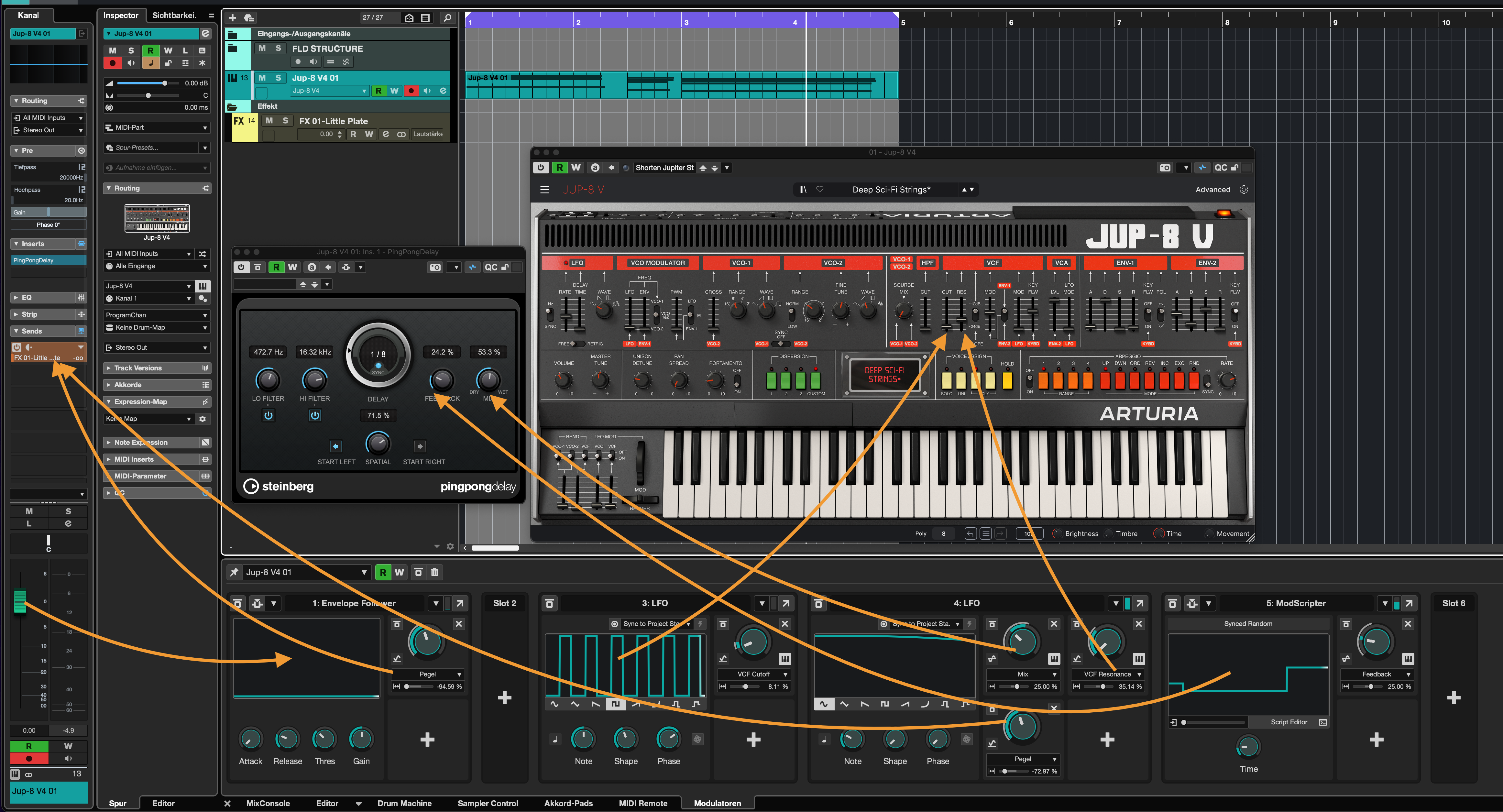Click the camera snapshot icon in PingPongDelay window
The image size is (1503, 812).
[x=435, y=267]
